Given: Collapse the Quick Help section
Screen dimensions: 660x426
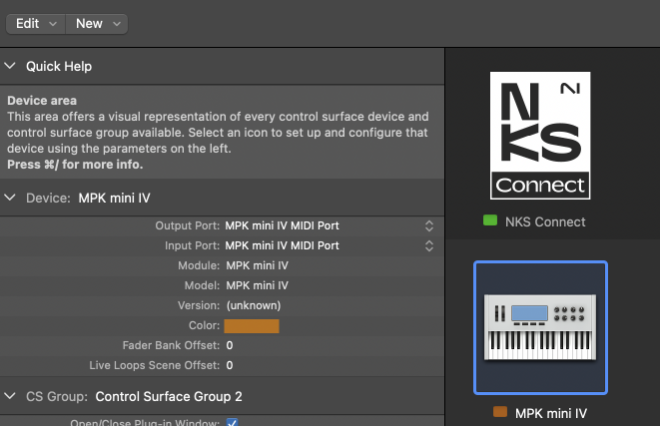Looking at the screenshot, I should [10, 66].
